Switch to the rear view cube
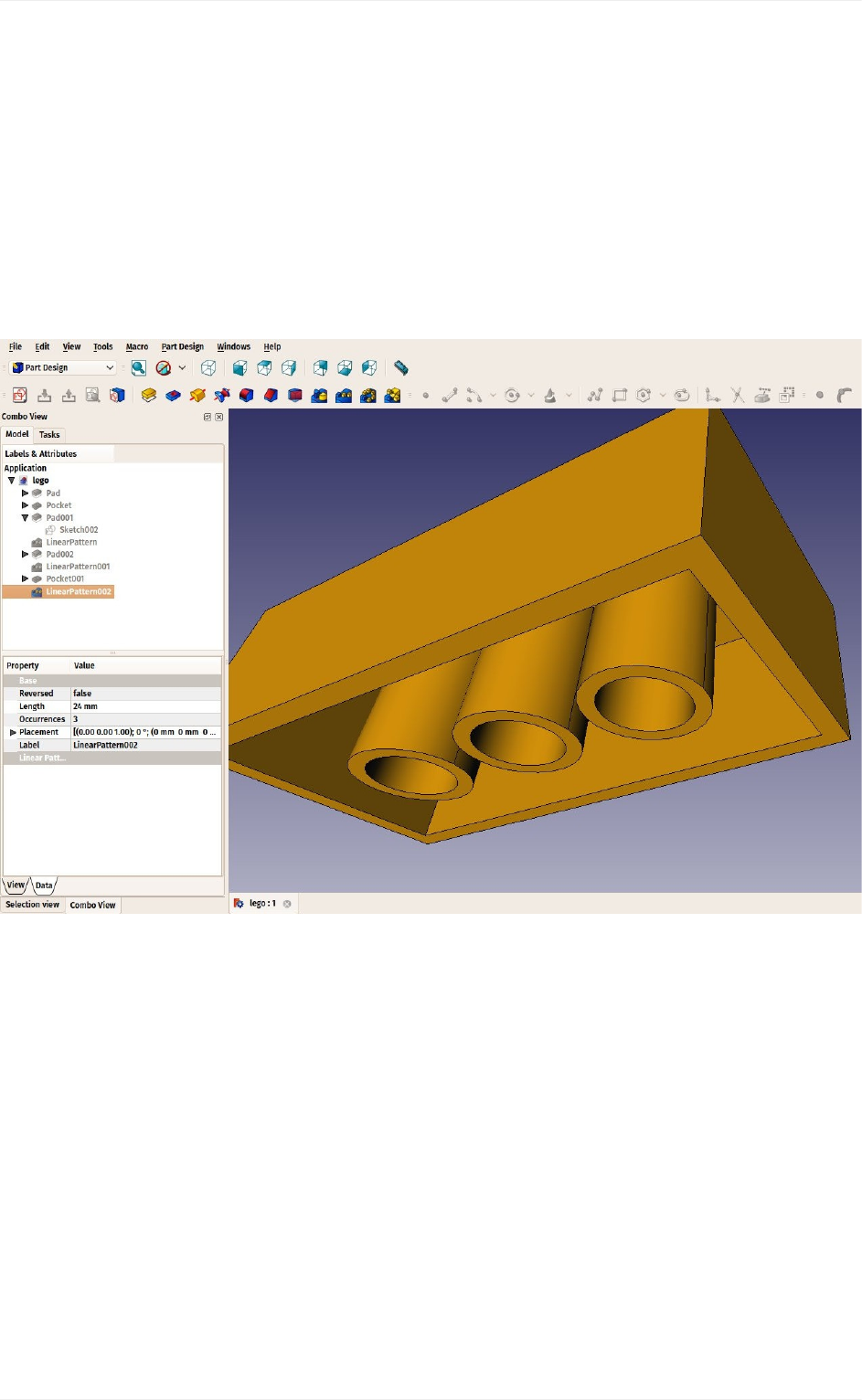 click(320, 368)
